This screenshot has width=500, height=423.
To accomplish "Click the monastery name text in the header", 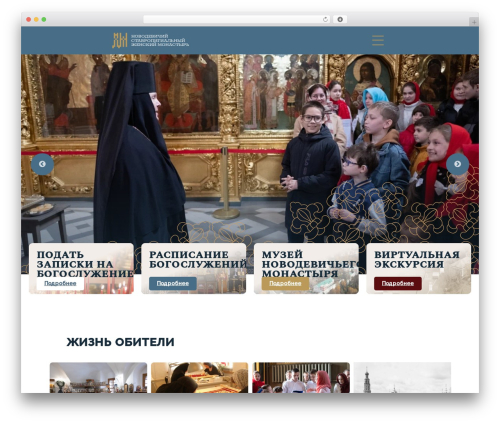I will tap(160, 40).
